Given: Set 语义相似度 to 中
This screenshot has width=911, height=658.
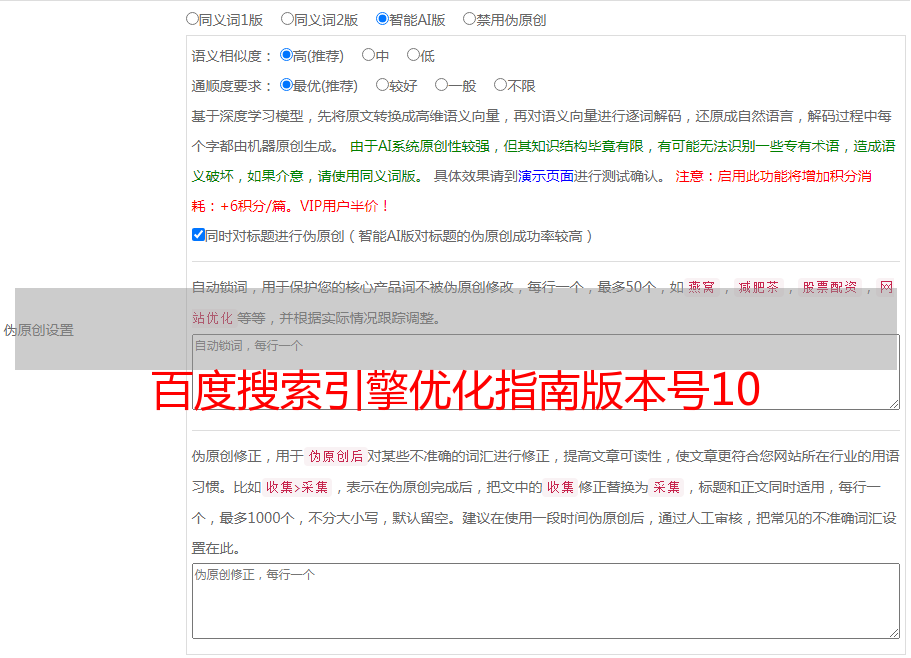Looking at the screenshot, I should click(x=368, y=55).
